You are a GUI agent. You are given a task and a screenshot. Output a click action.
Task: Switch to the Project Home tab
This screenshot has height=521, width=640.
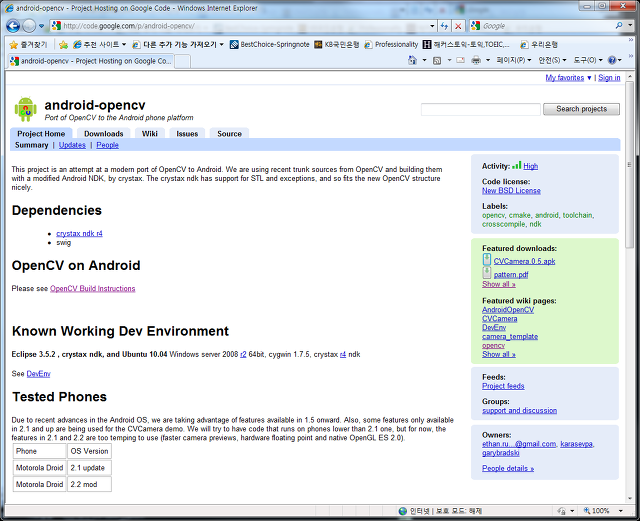(41, 134)
